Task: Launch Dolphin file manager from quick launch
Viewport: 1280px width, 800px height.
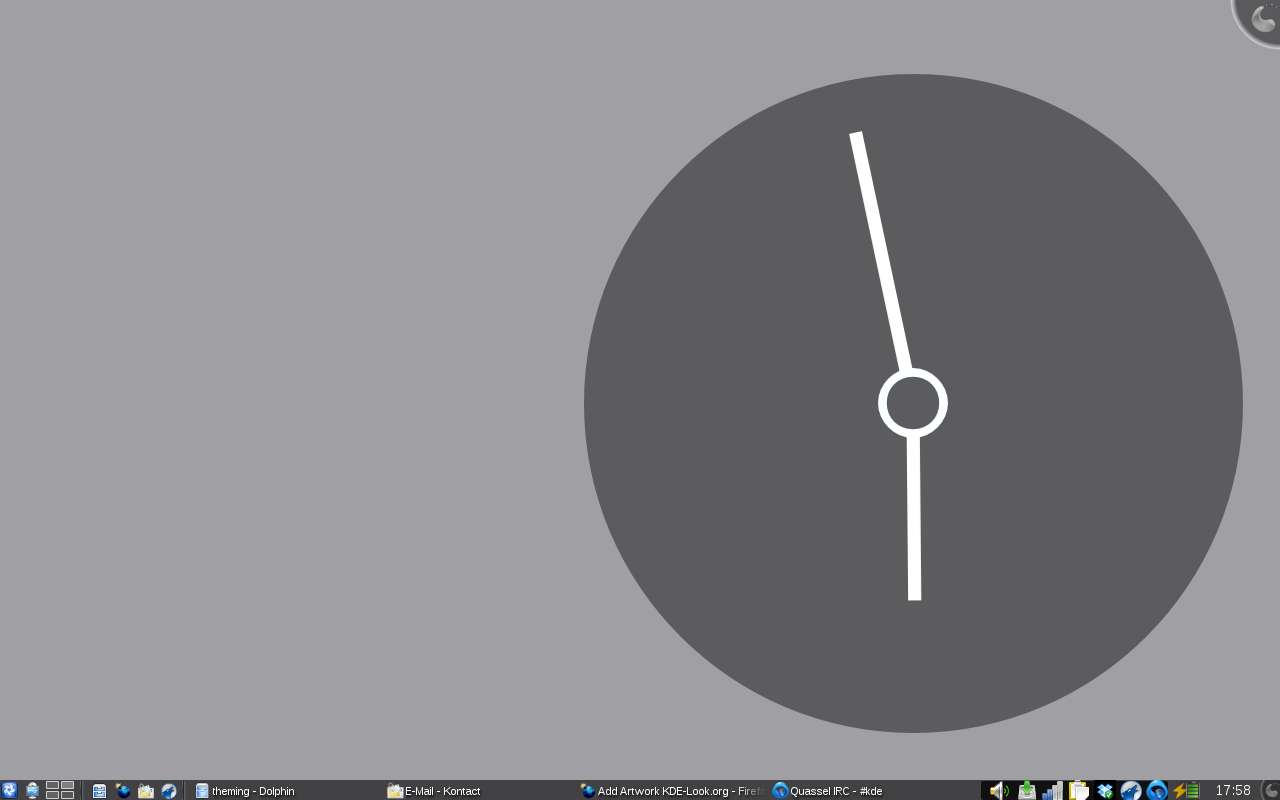Action: (x=99, y=791)
